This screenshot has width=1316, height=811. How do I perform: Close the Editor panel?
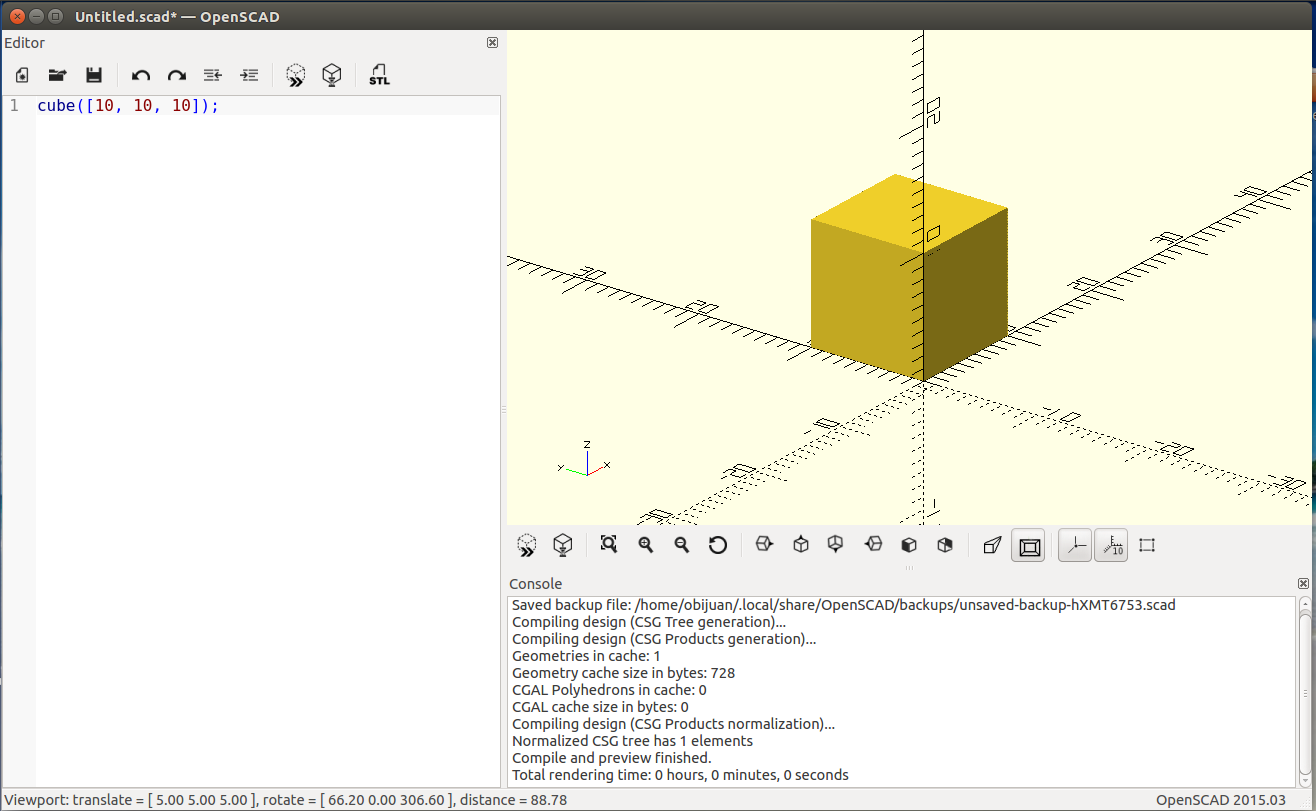pyautogui.click(x=492, y=43)
